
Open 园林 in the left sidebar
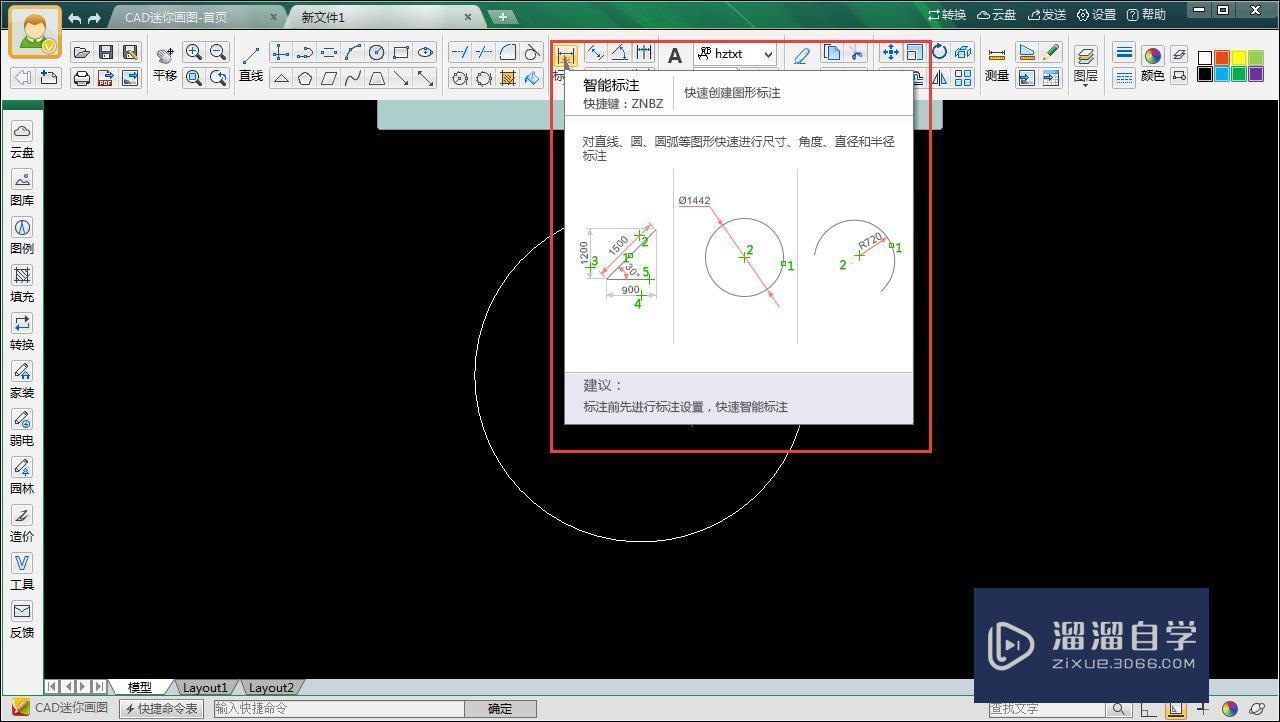[22, 476]
